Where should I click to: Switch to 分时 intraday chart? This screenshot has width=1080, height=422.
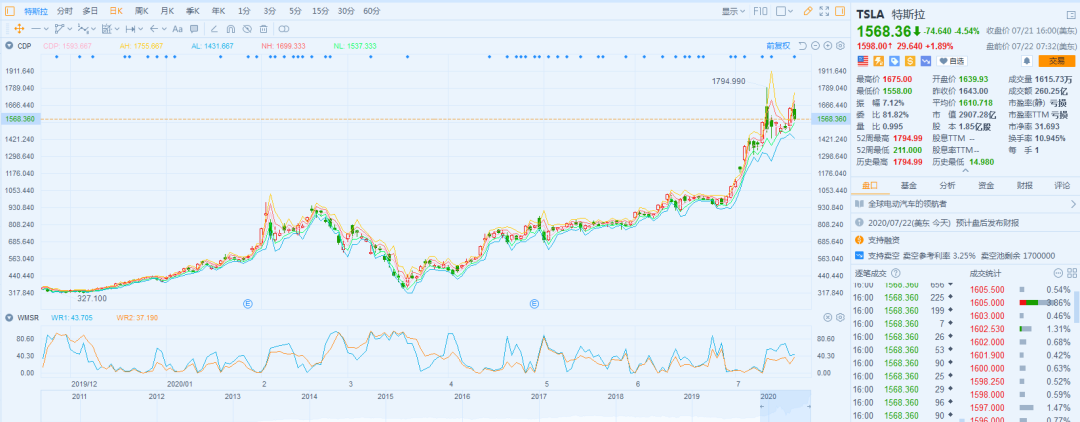(x=65, y=11)
